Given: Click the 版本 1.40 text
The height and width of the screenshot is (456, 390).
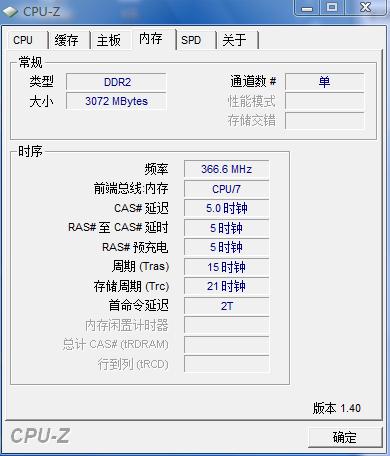Looking at the screenshot, I should click(337, 408).
